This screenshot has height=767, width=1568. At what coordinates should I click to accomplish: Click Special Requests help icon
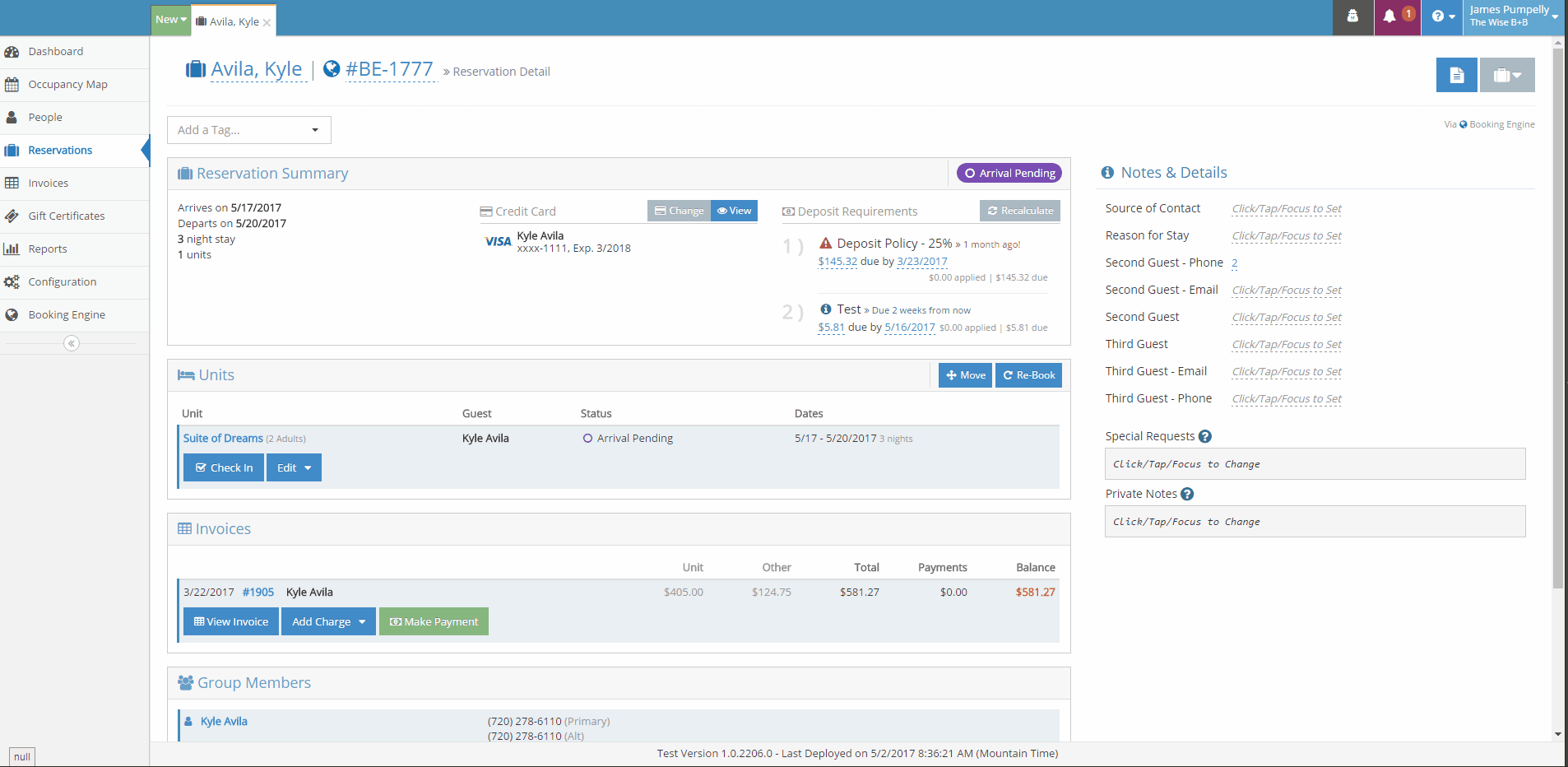tap(1204, 436)
